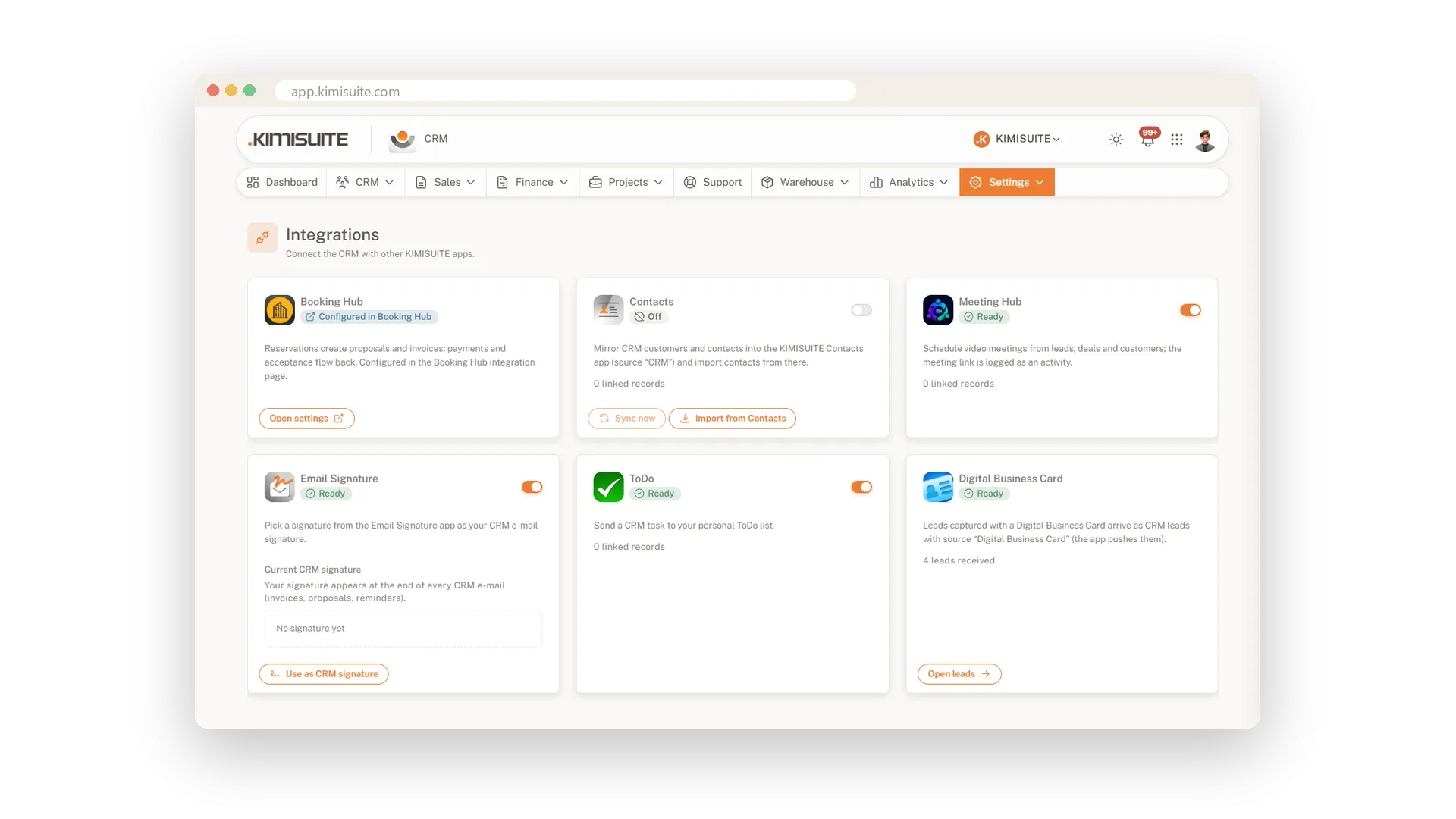Click the Booking Hub app icon
1456x819 pixels.
pyautogui.click(x=279, y=309)
